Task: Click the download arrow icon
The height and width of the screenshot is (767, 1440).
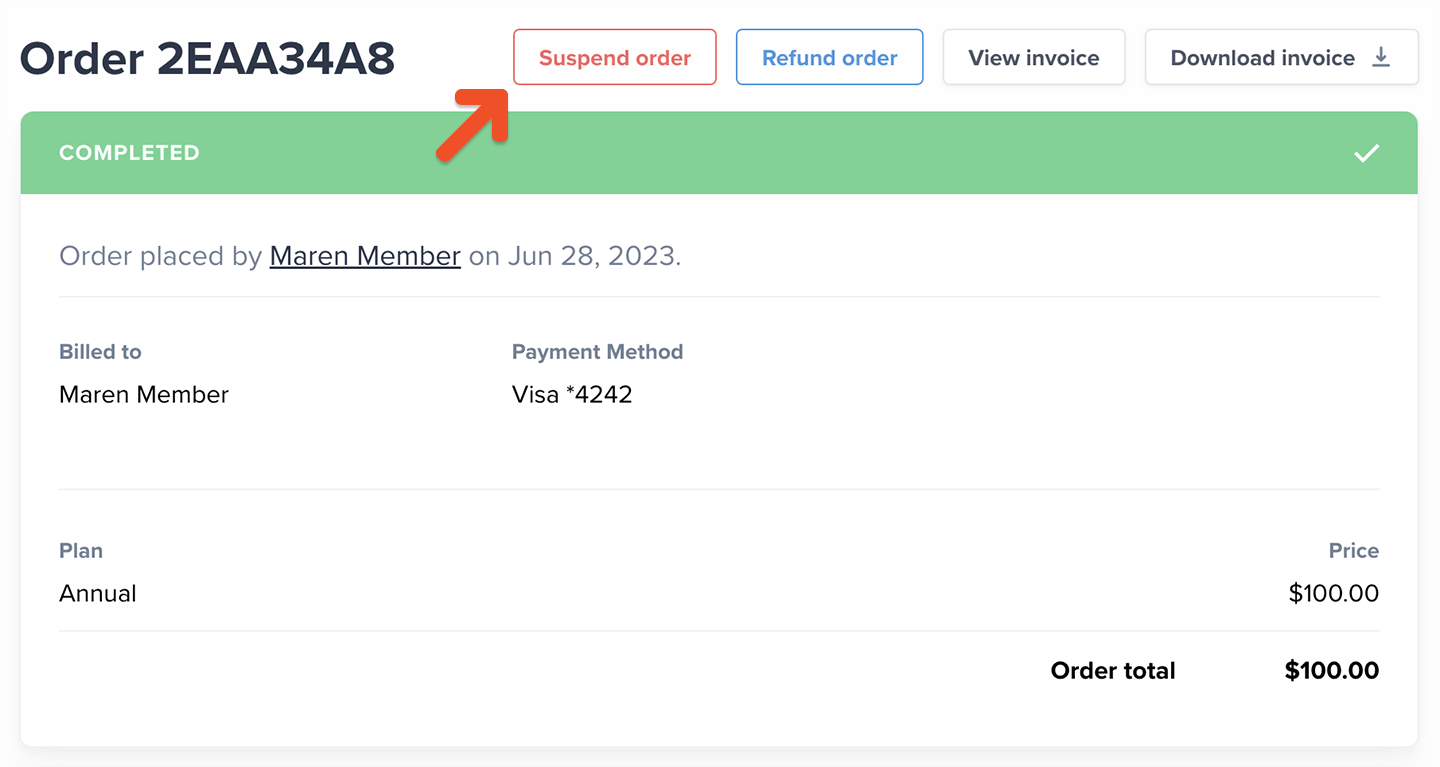Action: pyautogui.click(x=1381, y=57)
